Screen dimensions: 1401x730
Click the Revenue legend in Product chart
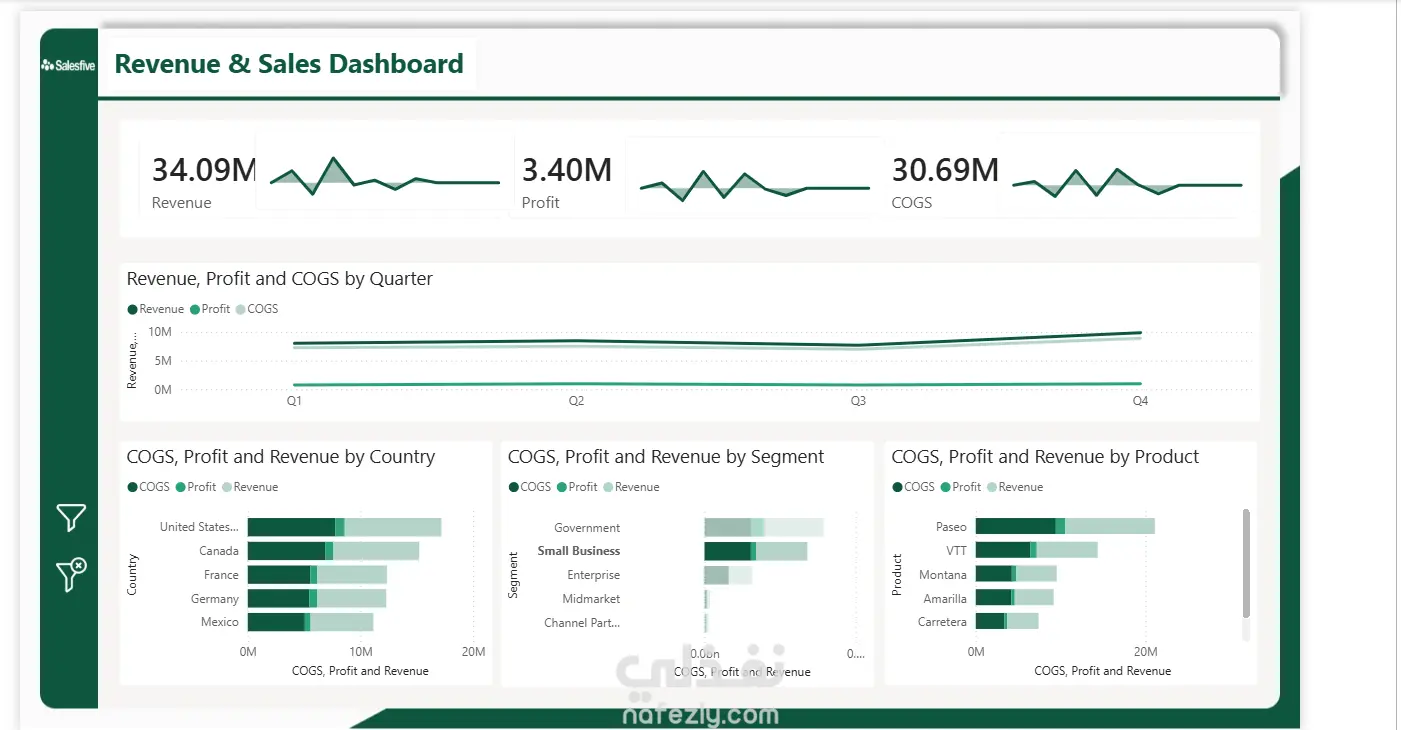coord(1015,487)
